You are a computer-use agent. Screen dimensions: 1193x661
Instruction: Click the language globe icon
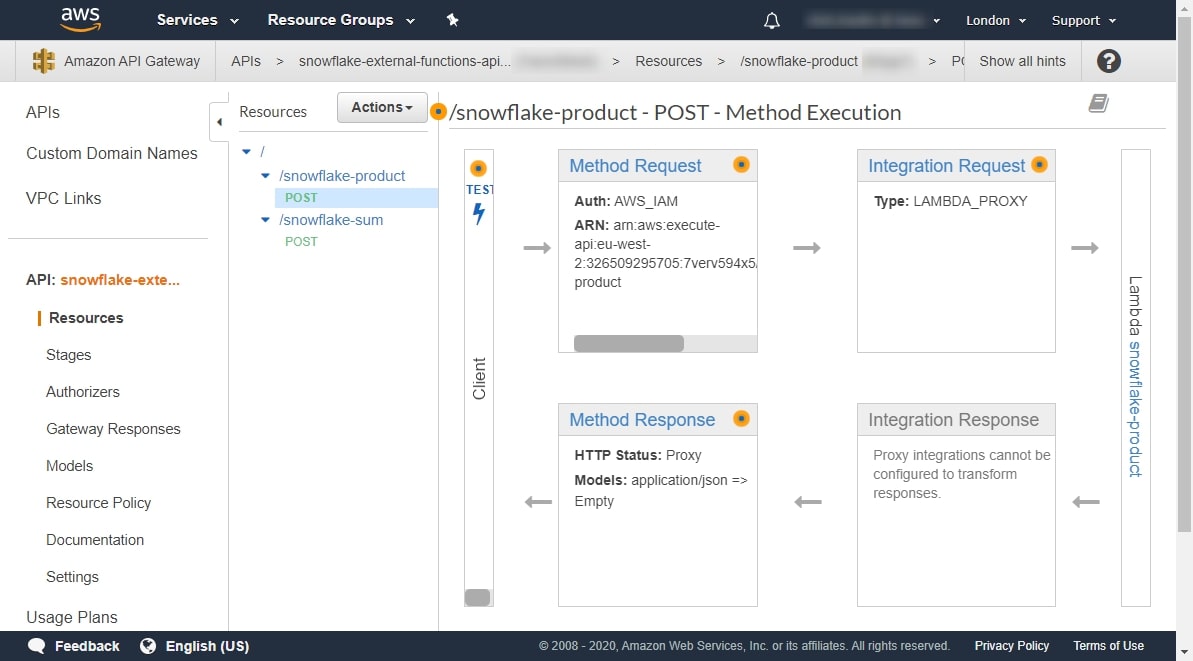click(148, 646)
